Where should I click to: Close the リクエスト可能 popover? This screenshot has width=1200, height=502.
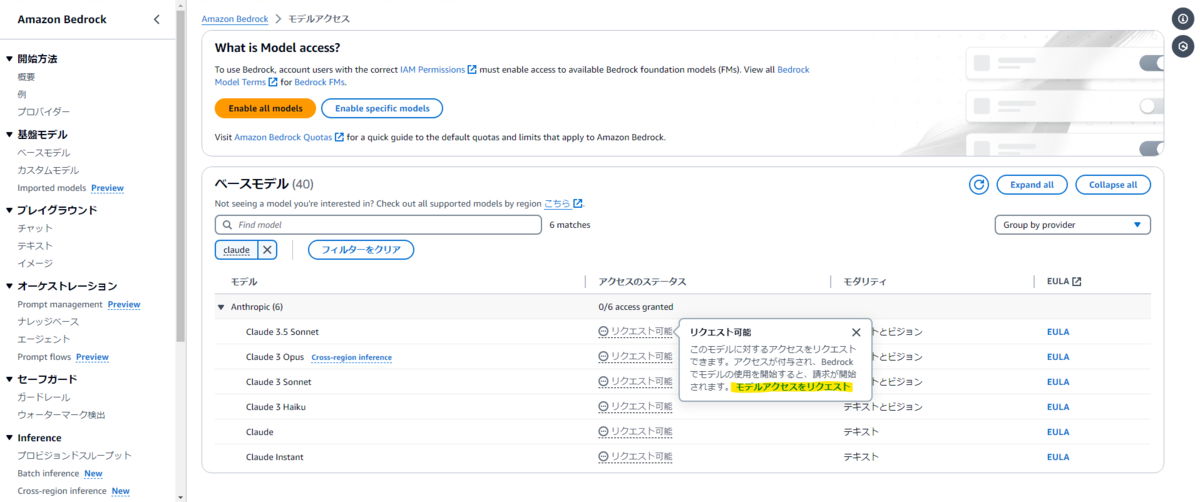pos(856,332)
